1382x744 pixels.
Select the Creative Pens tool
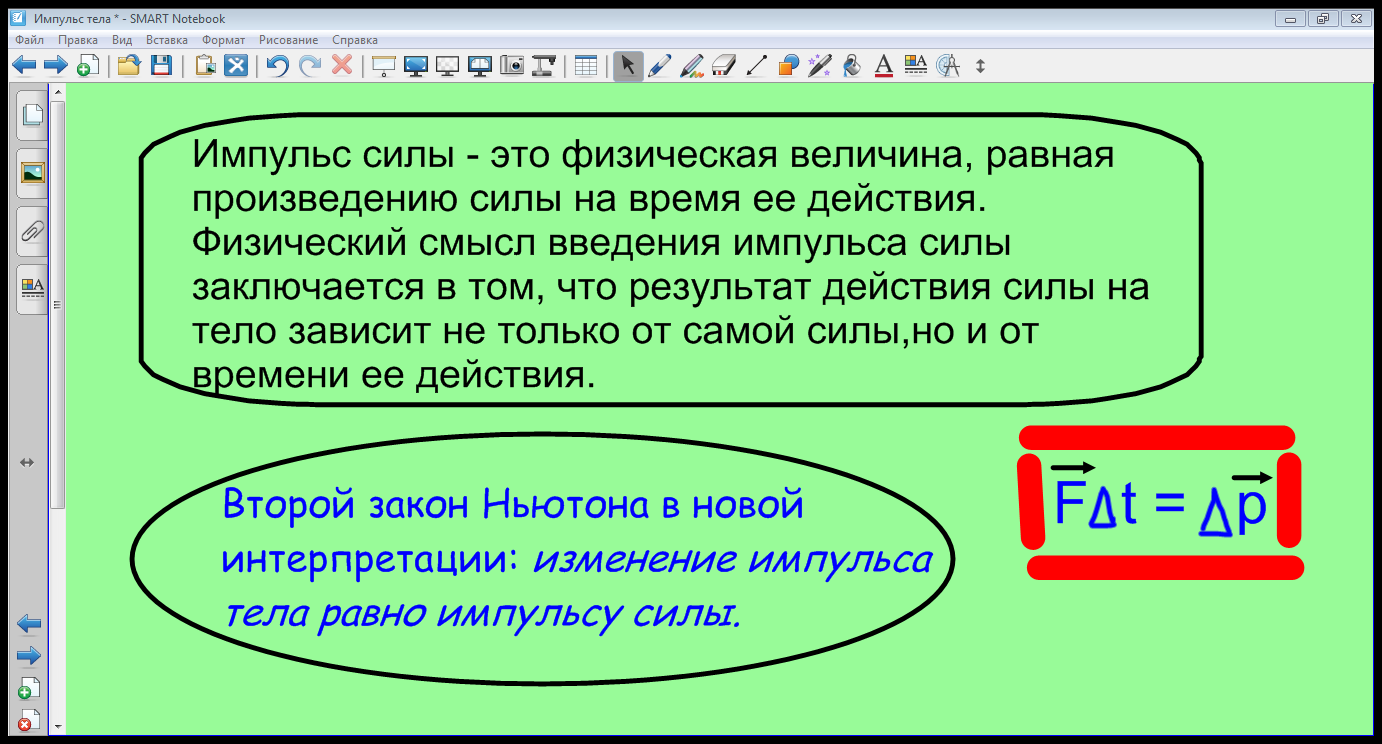[692, 66]
